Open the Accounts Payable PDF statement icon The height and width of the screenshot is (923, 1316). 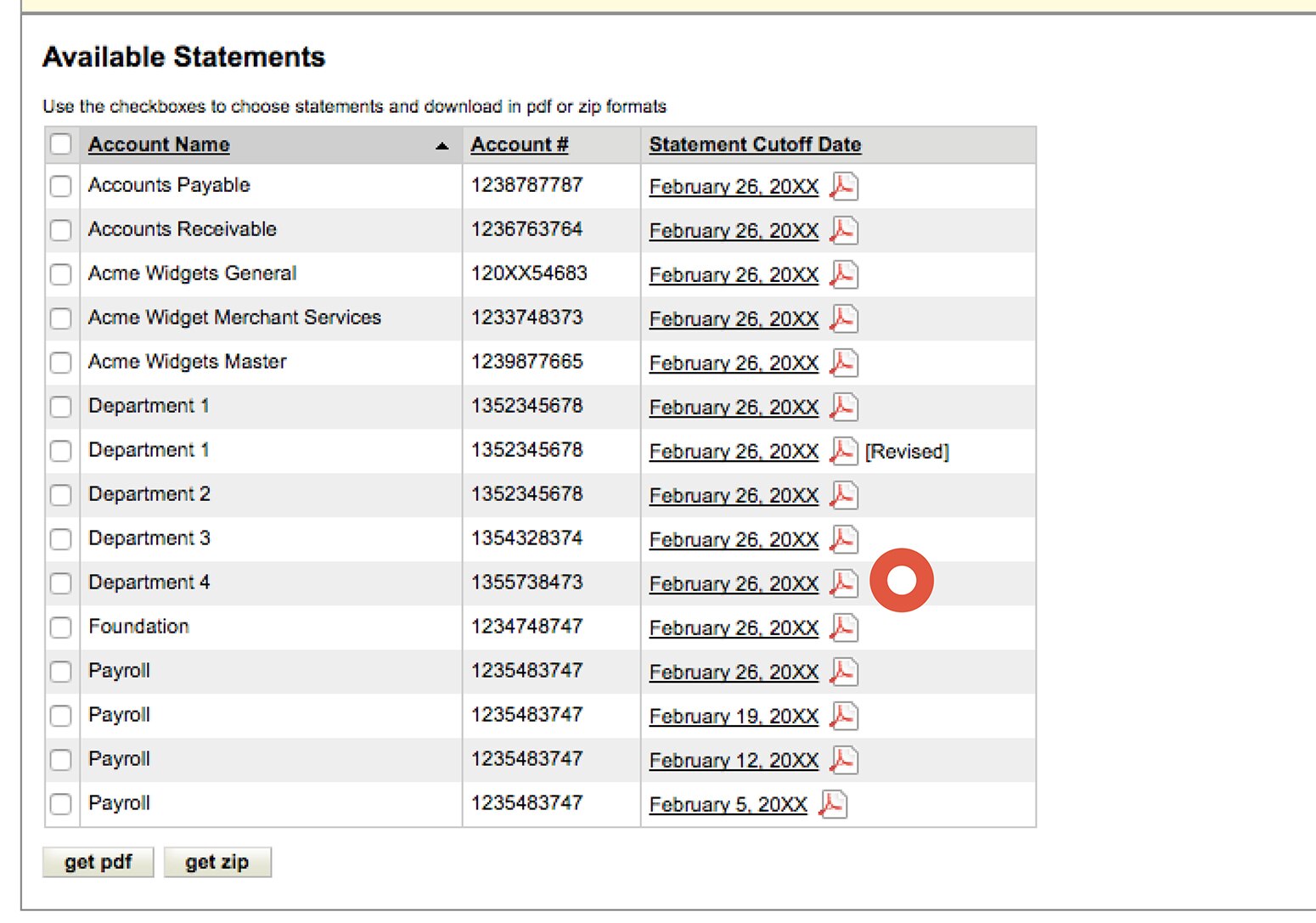(x=843, y=186)
